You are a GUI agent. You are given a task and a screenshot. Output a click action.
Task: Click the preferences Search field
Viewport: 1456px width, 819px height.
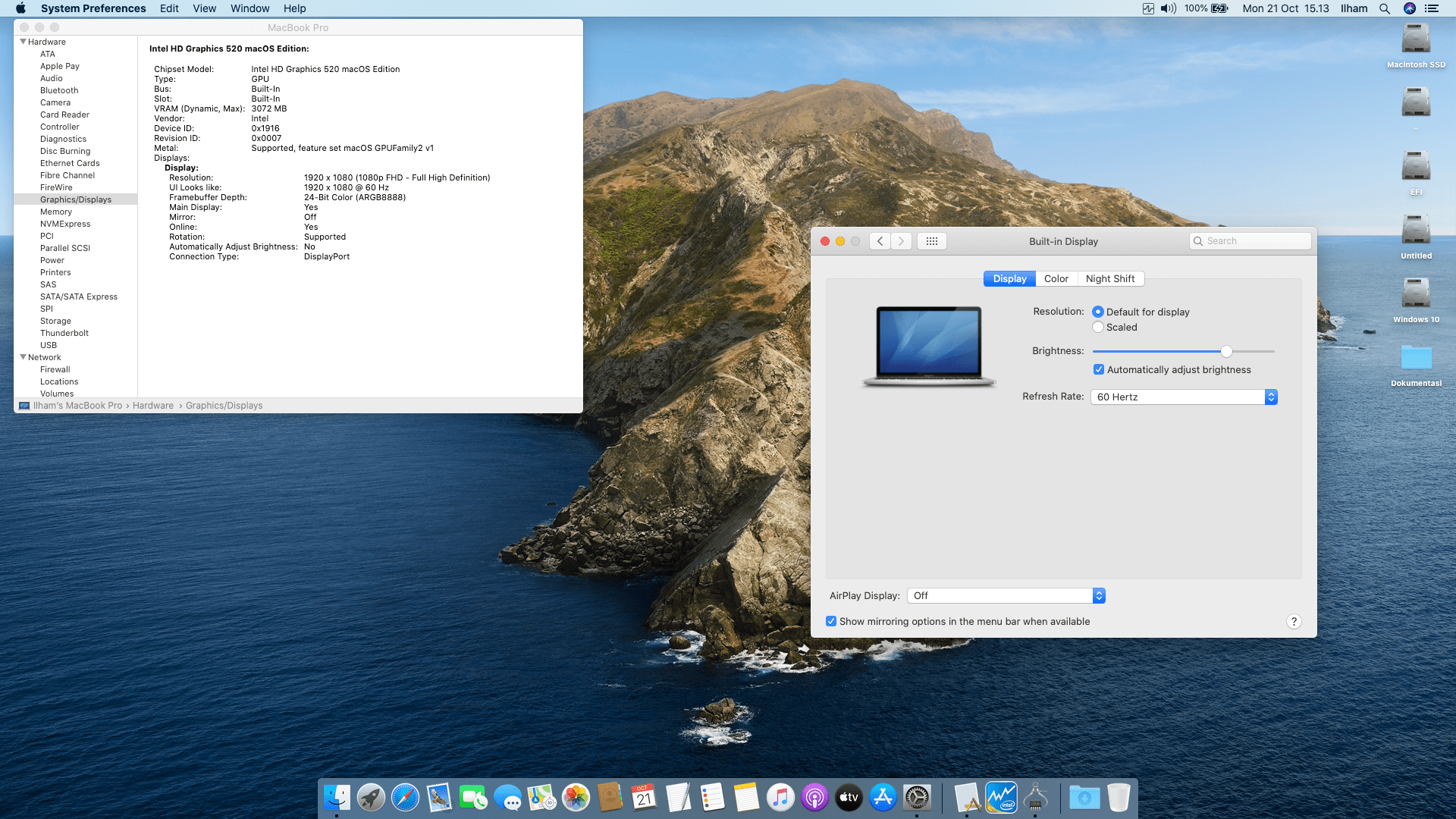(x=1251, y=241)
